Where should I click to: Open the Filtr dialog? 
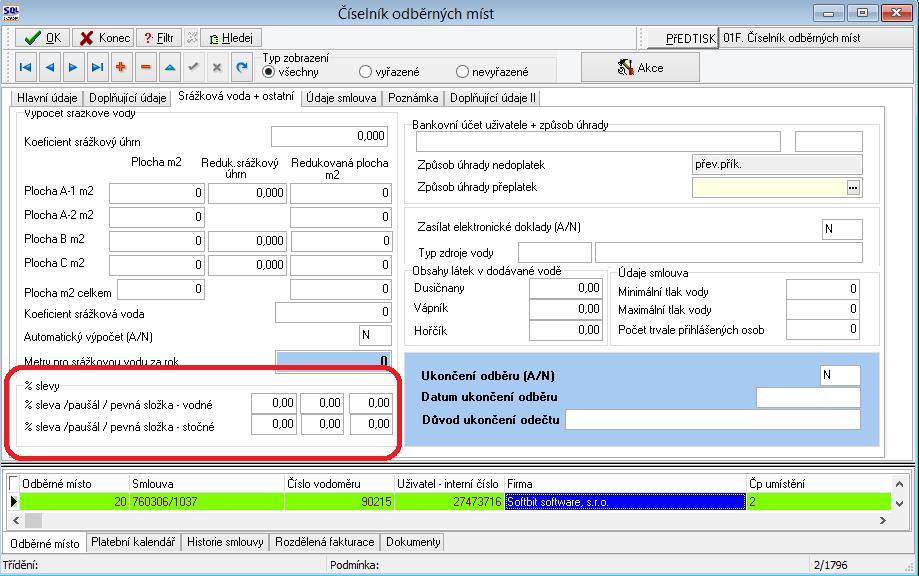point(159,38)
